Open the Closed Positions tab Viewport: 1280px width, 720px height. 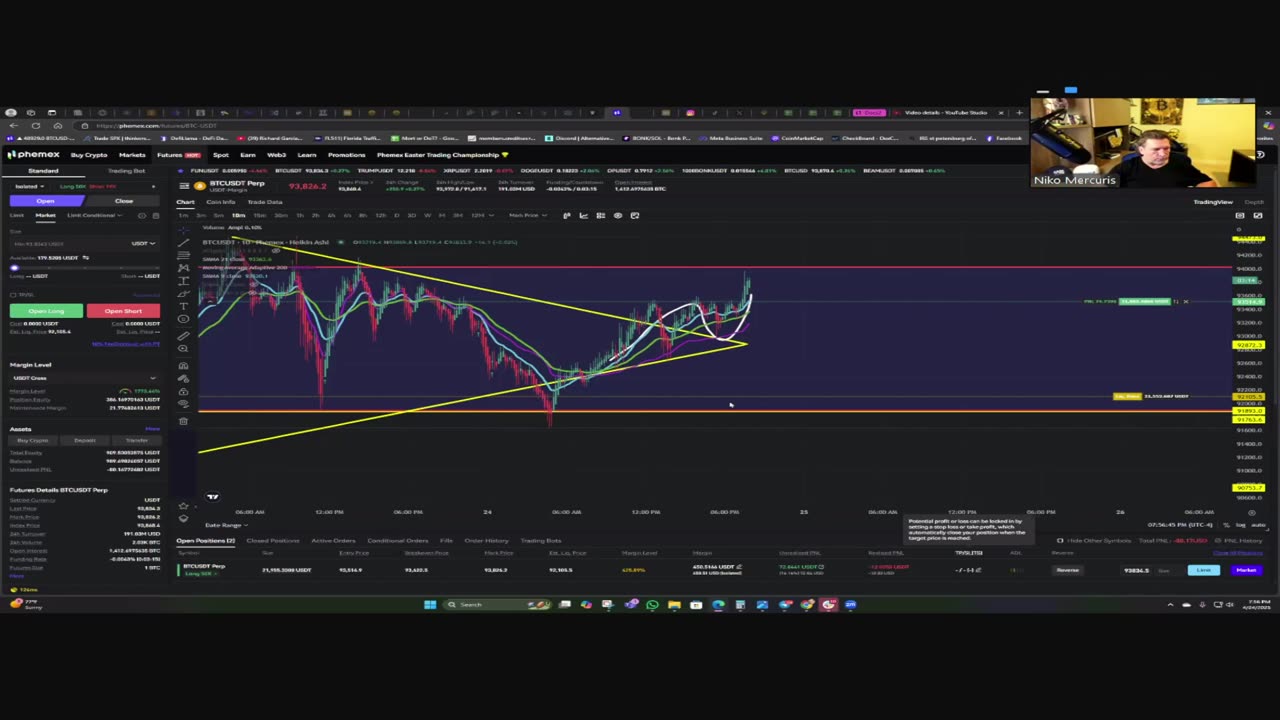pos(273,541)
